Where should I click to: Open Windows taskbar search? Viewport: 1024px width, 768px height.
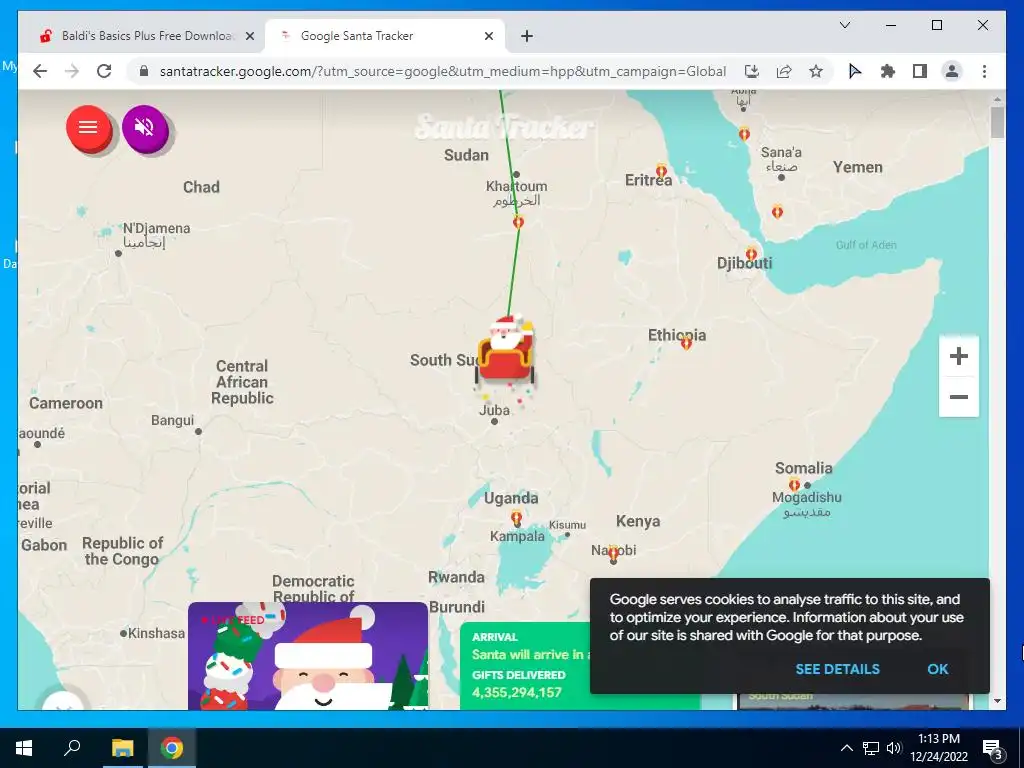pyautogui.click(x=72, y=748)
